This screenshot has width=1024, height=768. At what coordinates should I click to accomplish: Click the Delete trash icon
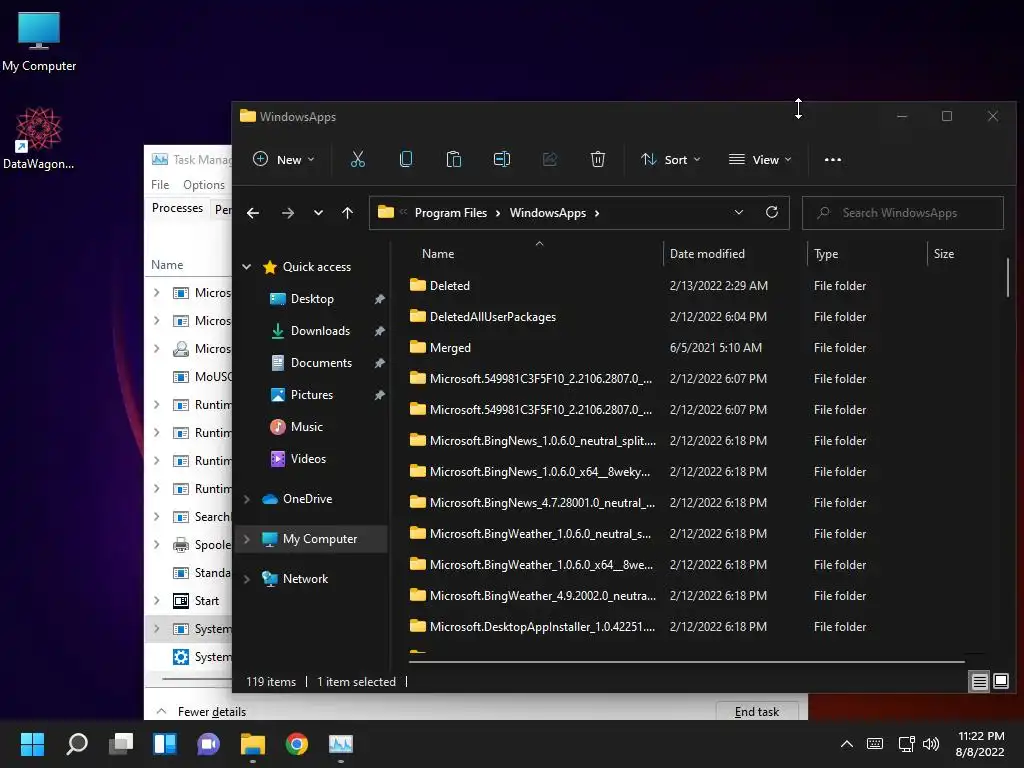tap(598, 159)
